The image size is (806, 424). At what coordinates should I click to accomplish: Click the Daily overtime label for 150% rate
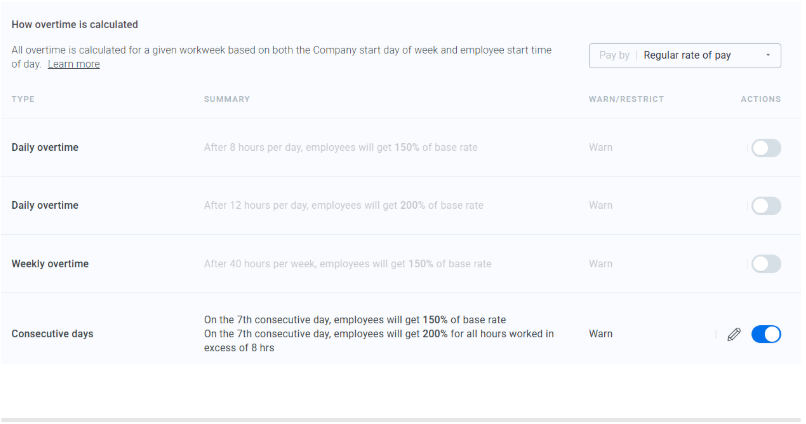click(45, 148)
